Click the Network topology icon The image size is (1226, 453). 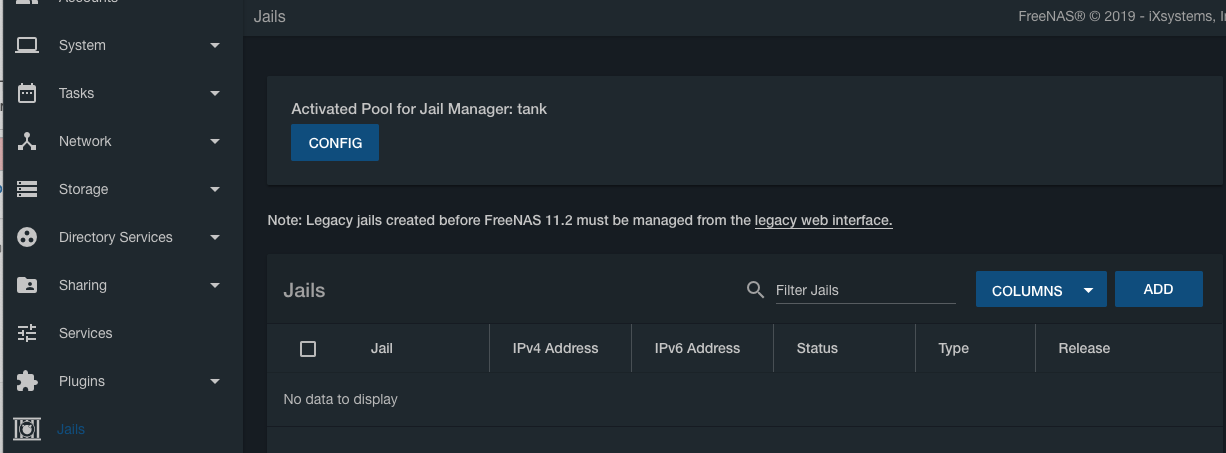point(27,141)
